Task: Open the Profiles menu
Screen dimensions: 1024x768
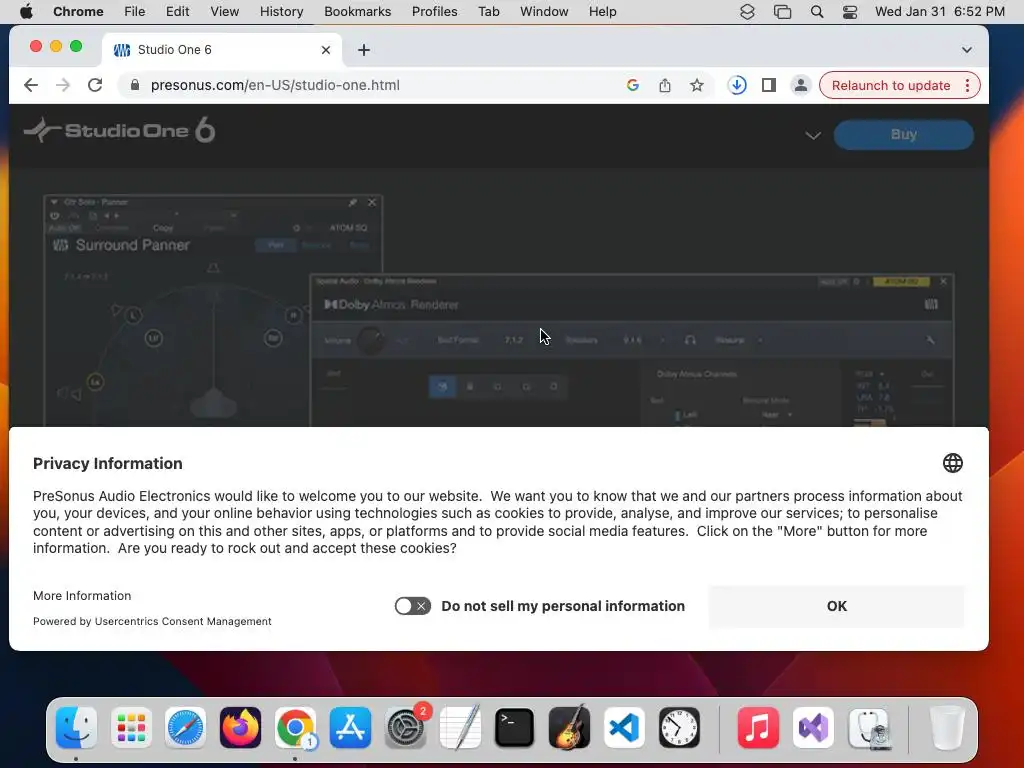Action: click(x=434, y=11)
